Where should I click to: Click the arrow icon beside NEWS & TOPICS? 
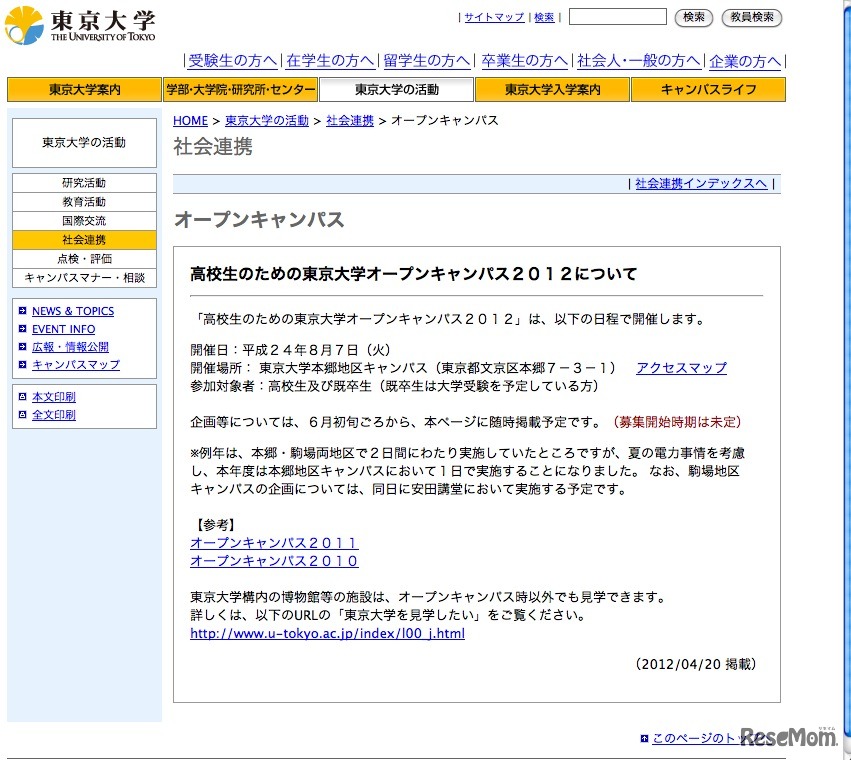pos(23,311)
